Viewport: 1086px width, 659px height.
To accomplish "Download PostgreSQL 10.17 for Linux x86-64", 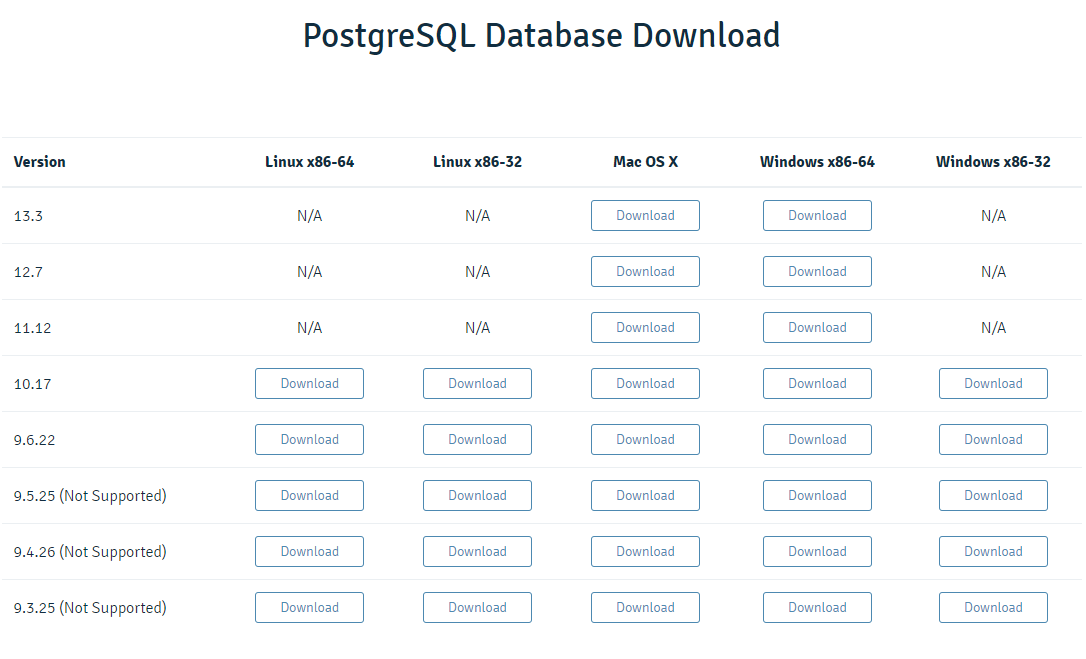I will tap(309, 383).
